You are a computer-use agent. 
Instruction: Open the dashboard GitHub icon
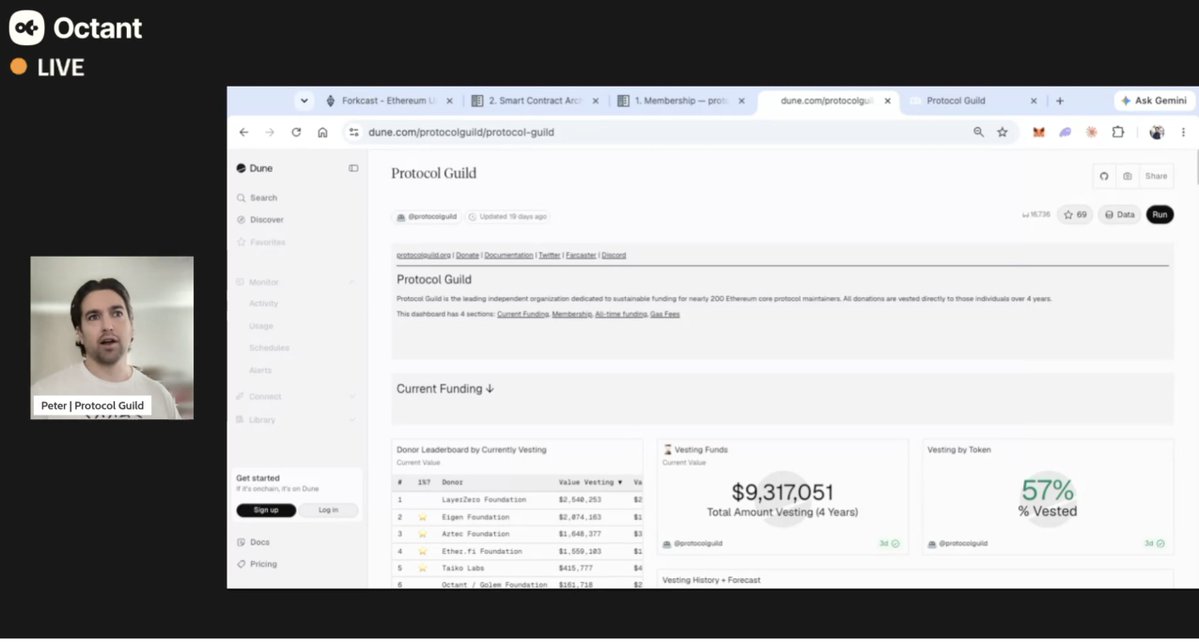tap(1104, 177)
